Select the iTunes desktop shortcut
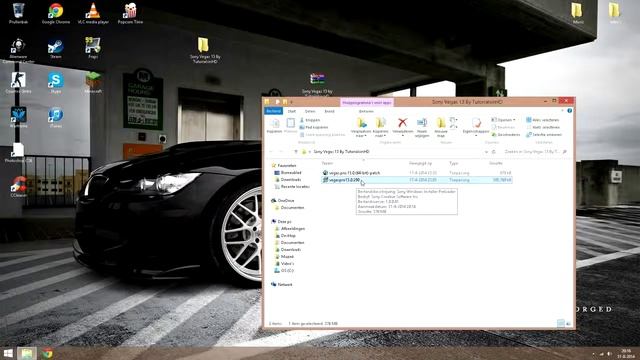Screen dimensions: 640x360 [x=56, y=118]
